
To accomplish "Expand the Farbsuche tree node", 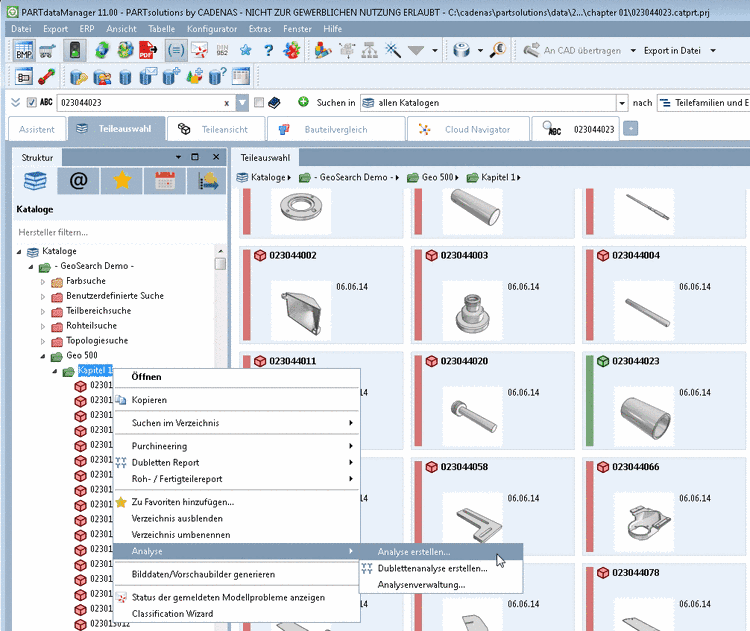I will tap(43, 282).
